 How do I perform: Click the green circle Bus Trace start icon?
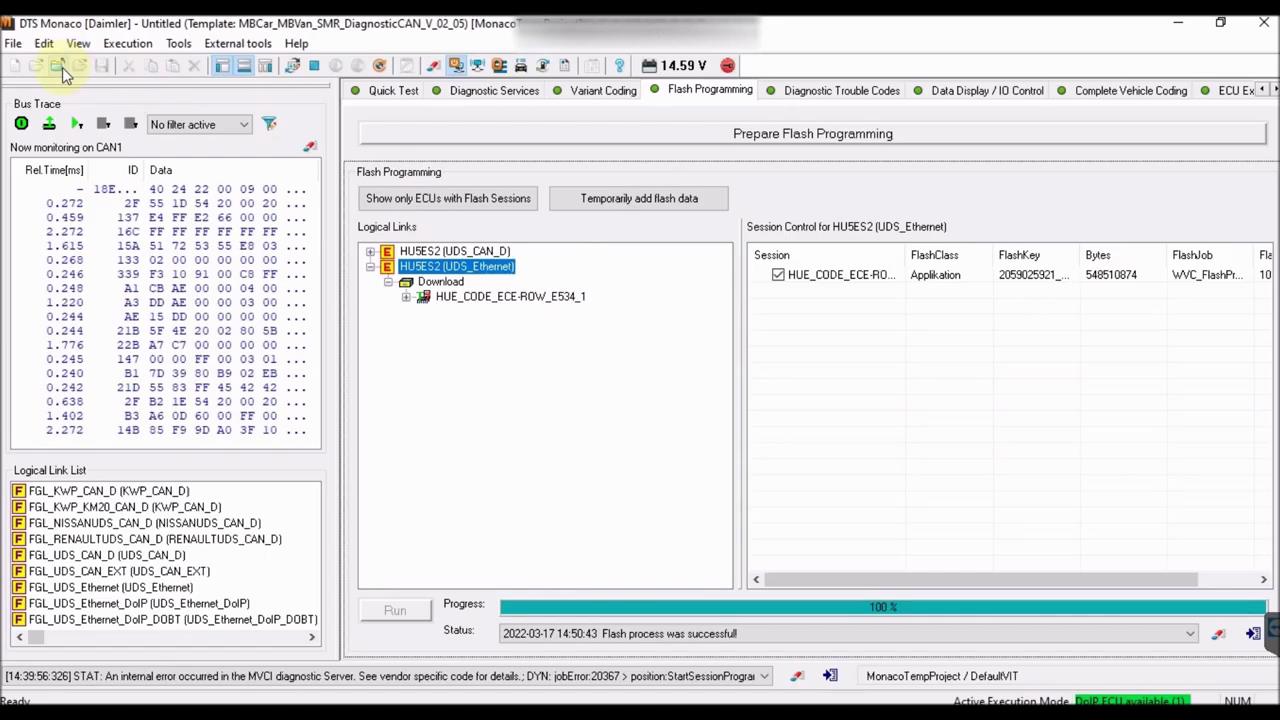tap(21, 124)
